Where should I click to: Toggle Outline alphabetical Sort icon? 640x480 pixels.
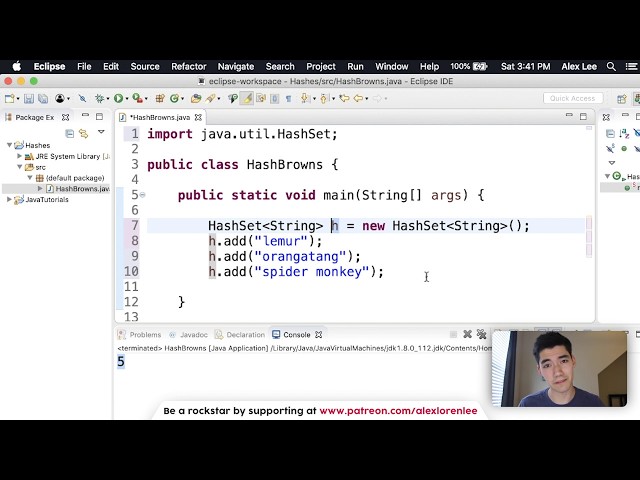tap(624, 133)
